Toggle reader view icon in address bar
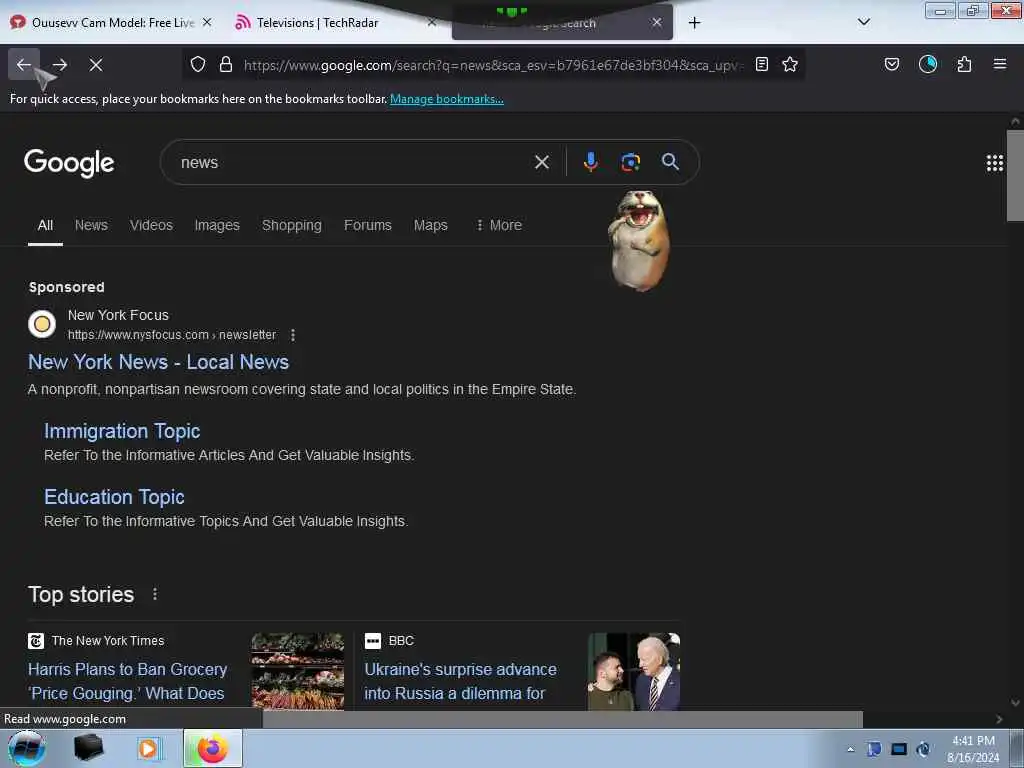This screenshot has height=768, width=1024. 761,64
